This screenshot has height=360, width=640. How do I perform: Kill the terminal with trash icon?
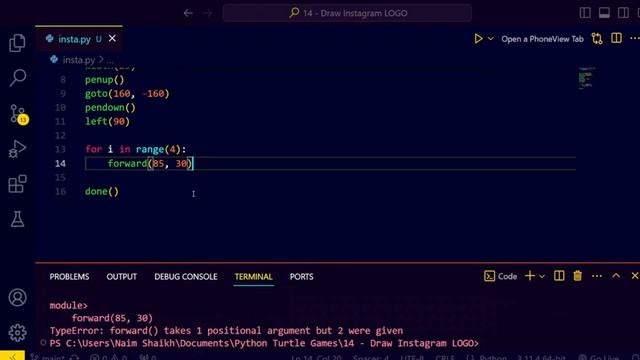578,276
